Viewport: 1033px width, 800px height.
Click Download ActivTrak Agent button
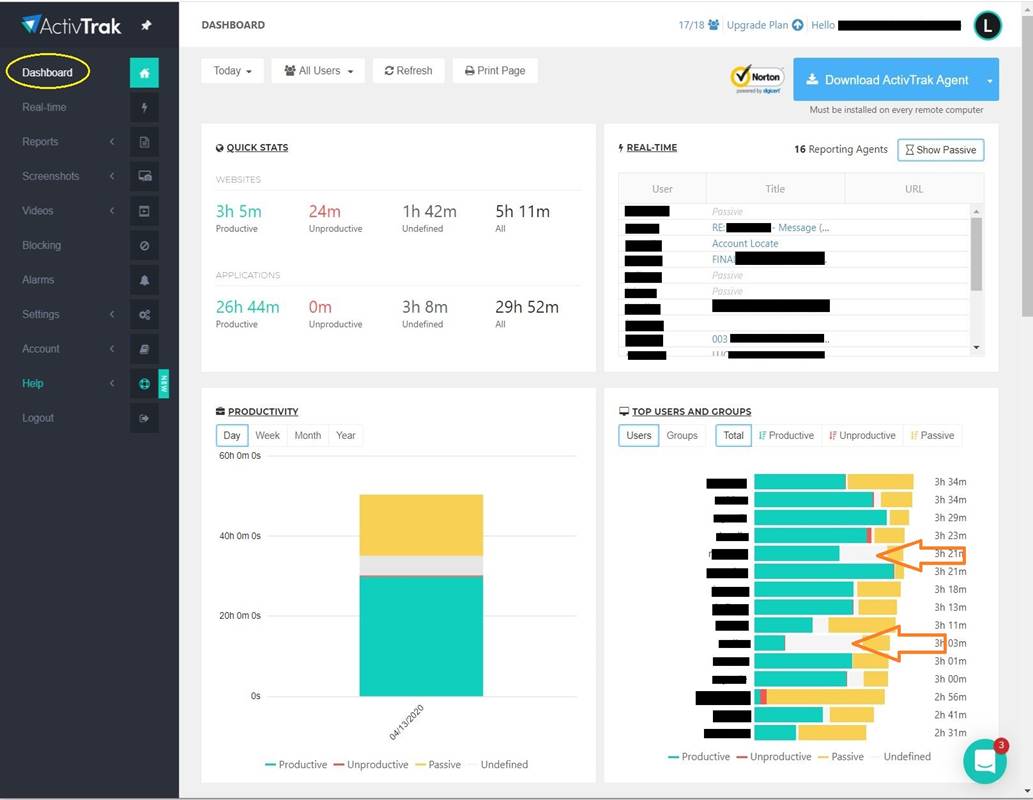coord(887,80)
